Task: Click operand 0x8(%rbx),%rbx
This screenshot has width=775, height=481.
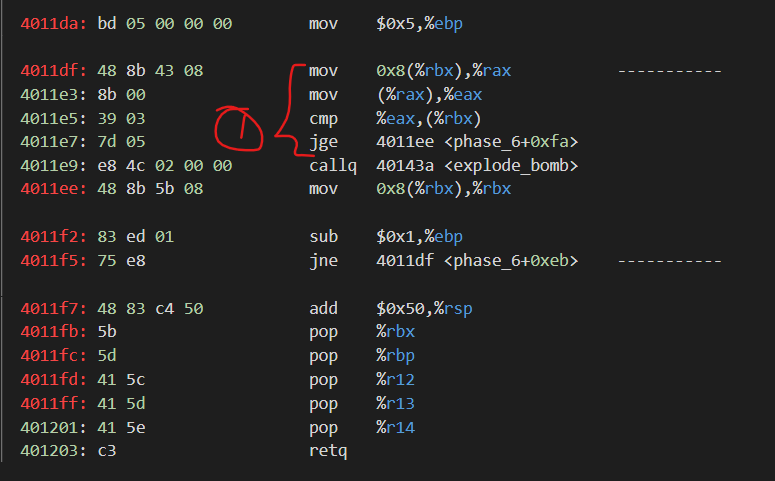Action: pos(443,188)
